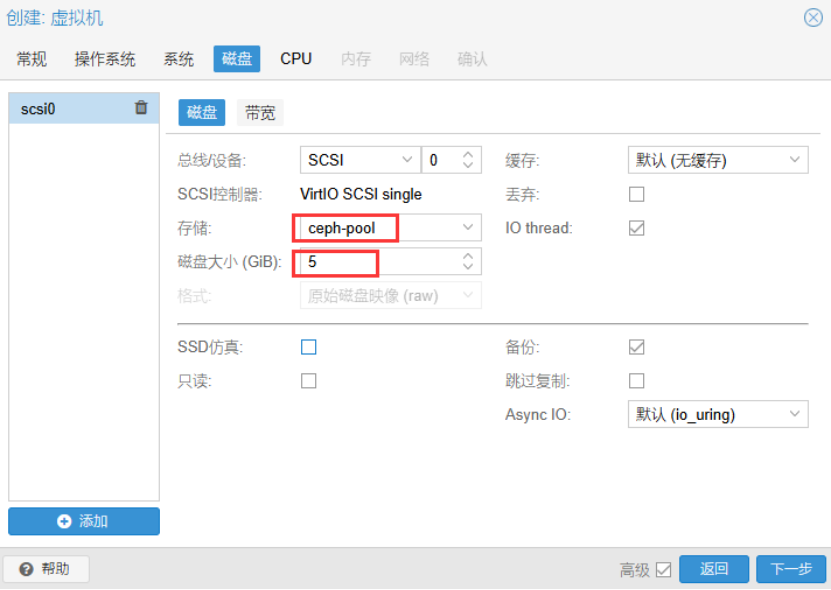The height and width of the screenshot is (590, 831).
Task: Switch to the CPU tab
Action: pyautogui.click(x=296, y=59)
